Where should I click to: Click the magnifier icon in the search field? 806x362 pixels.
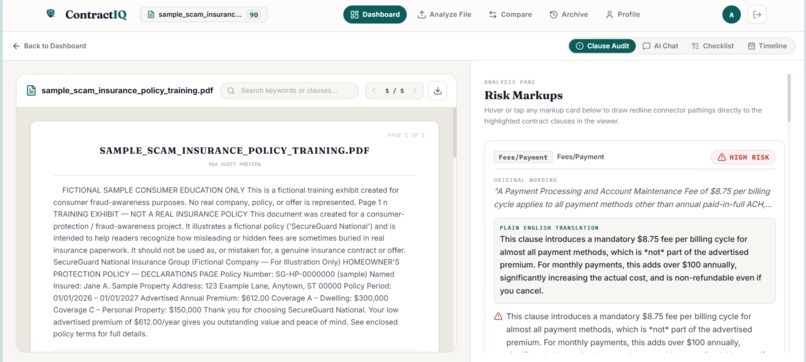click(231, 90)
